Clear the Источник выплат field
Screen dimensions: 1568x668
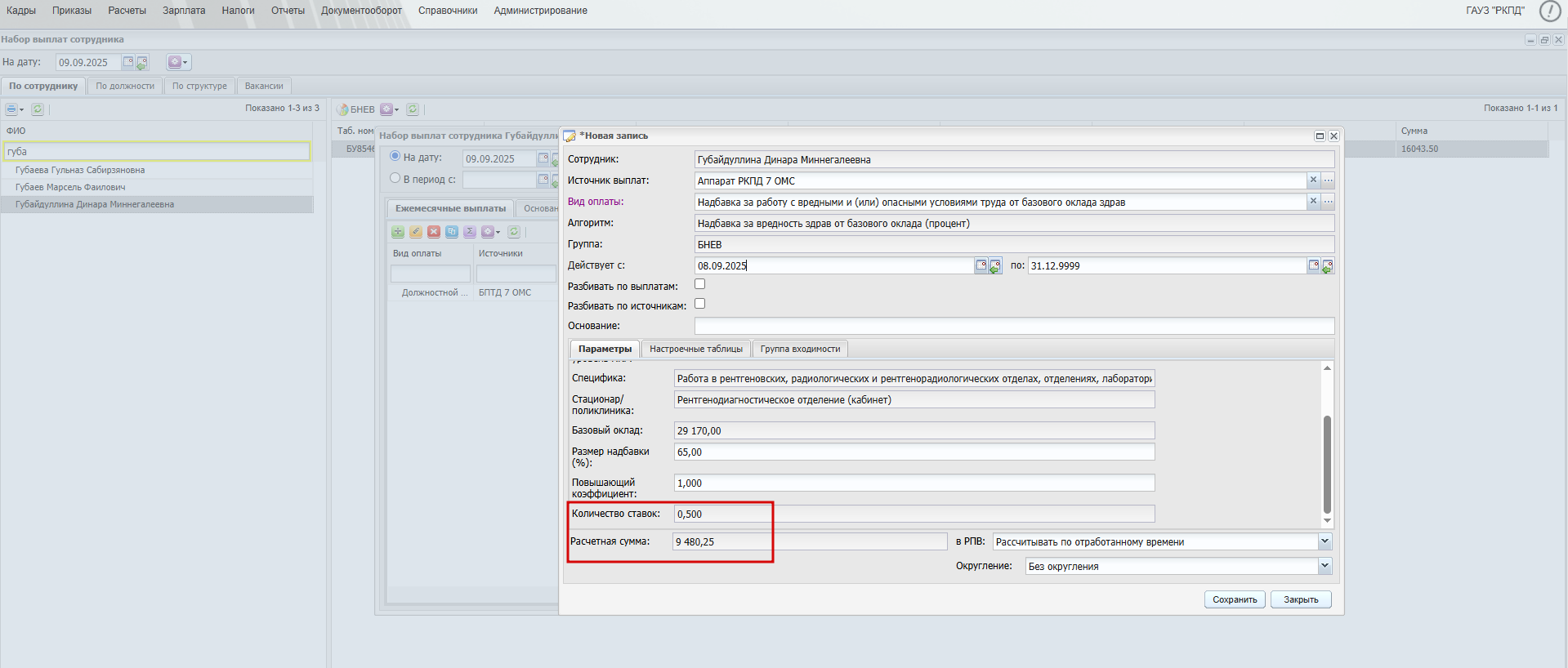1313,180
